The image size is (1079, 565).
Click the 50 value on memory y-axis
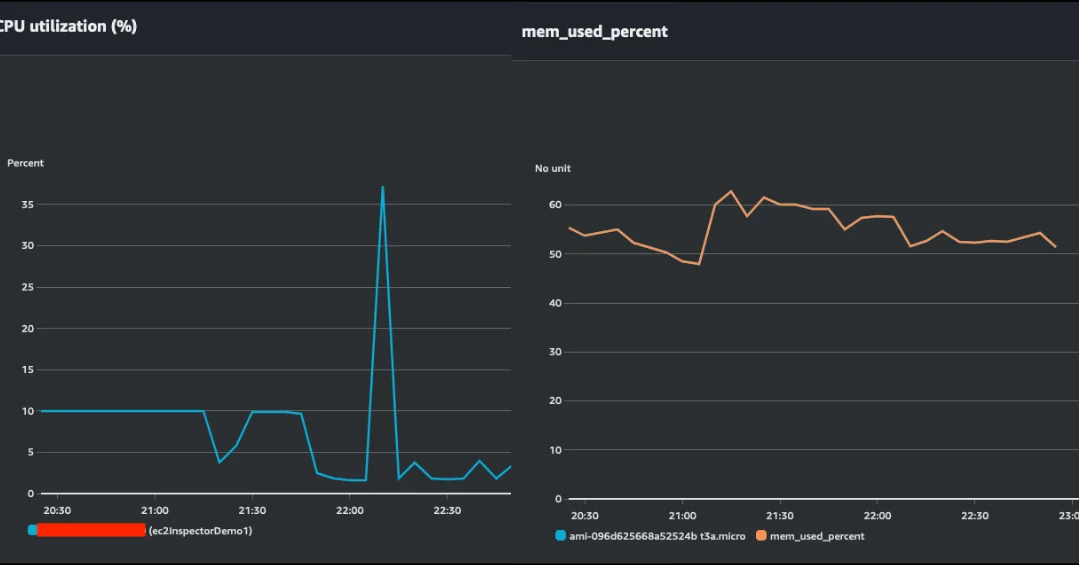point(555,254)
